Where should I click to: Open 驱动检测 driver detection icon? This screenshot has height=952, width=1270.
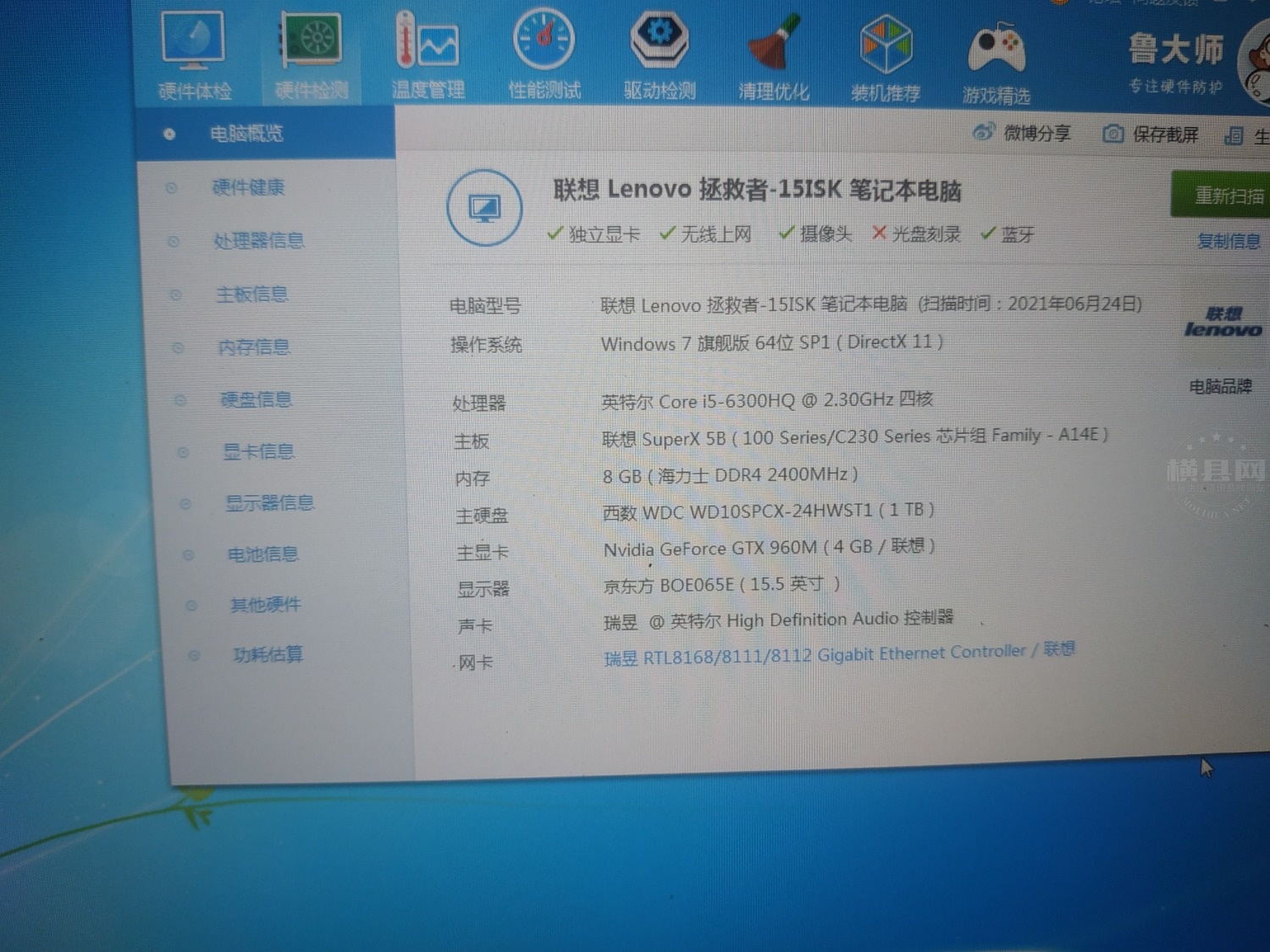[x=660, y=55]
